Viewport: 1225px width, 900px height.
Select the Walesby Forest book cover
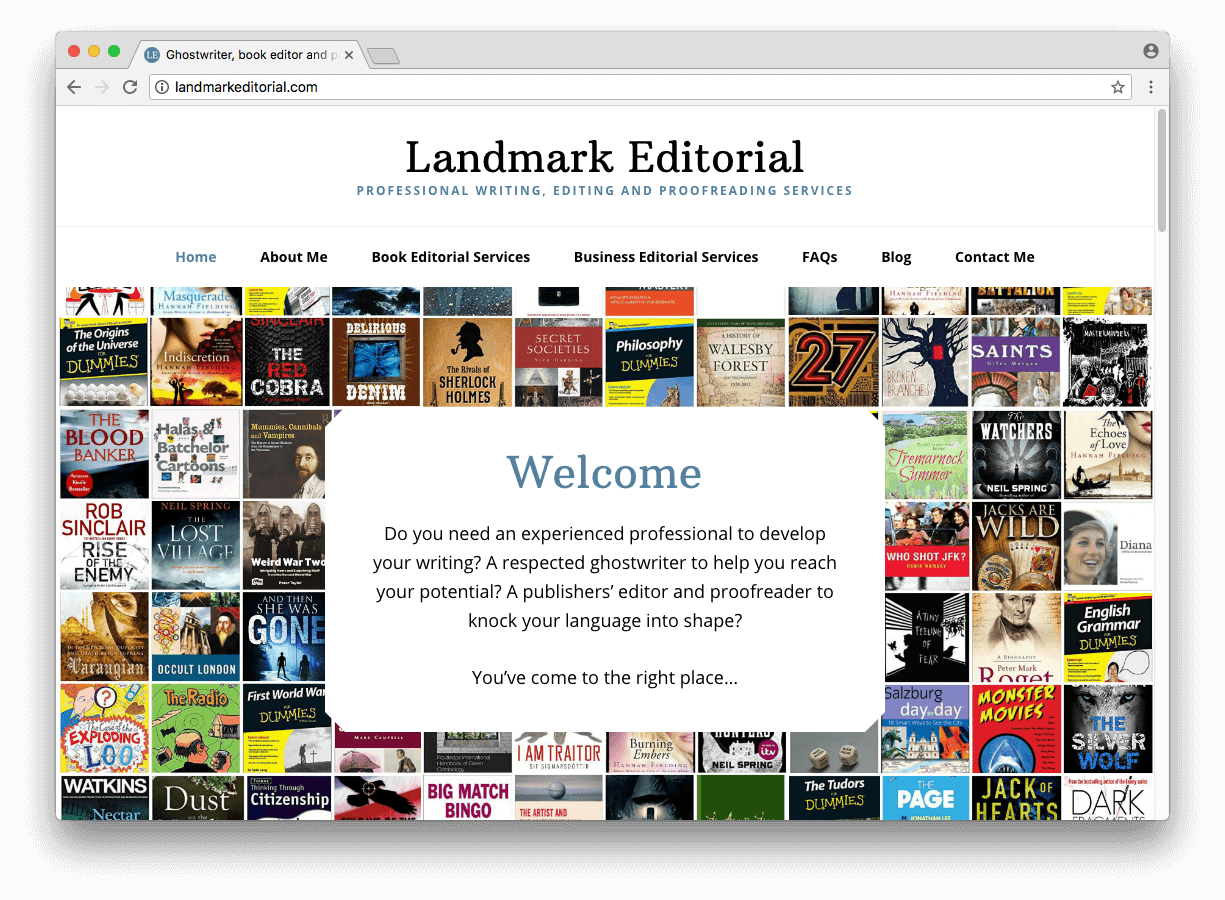(740, 362)
